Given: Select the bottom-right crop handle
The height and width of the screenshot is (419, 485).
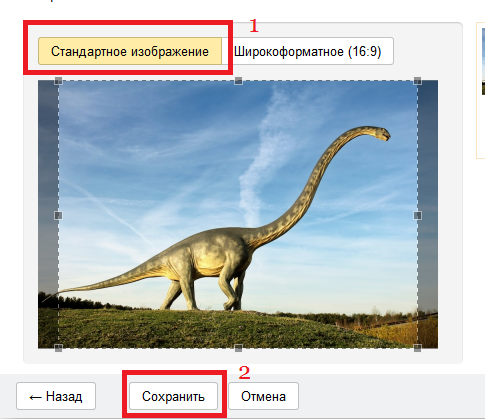Looking at the screenshot, I should (417, 348).
